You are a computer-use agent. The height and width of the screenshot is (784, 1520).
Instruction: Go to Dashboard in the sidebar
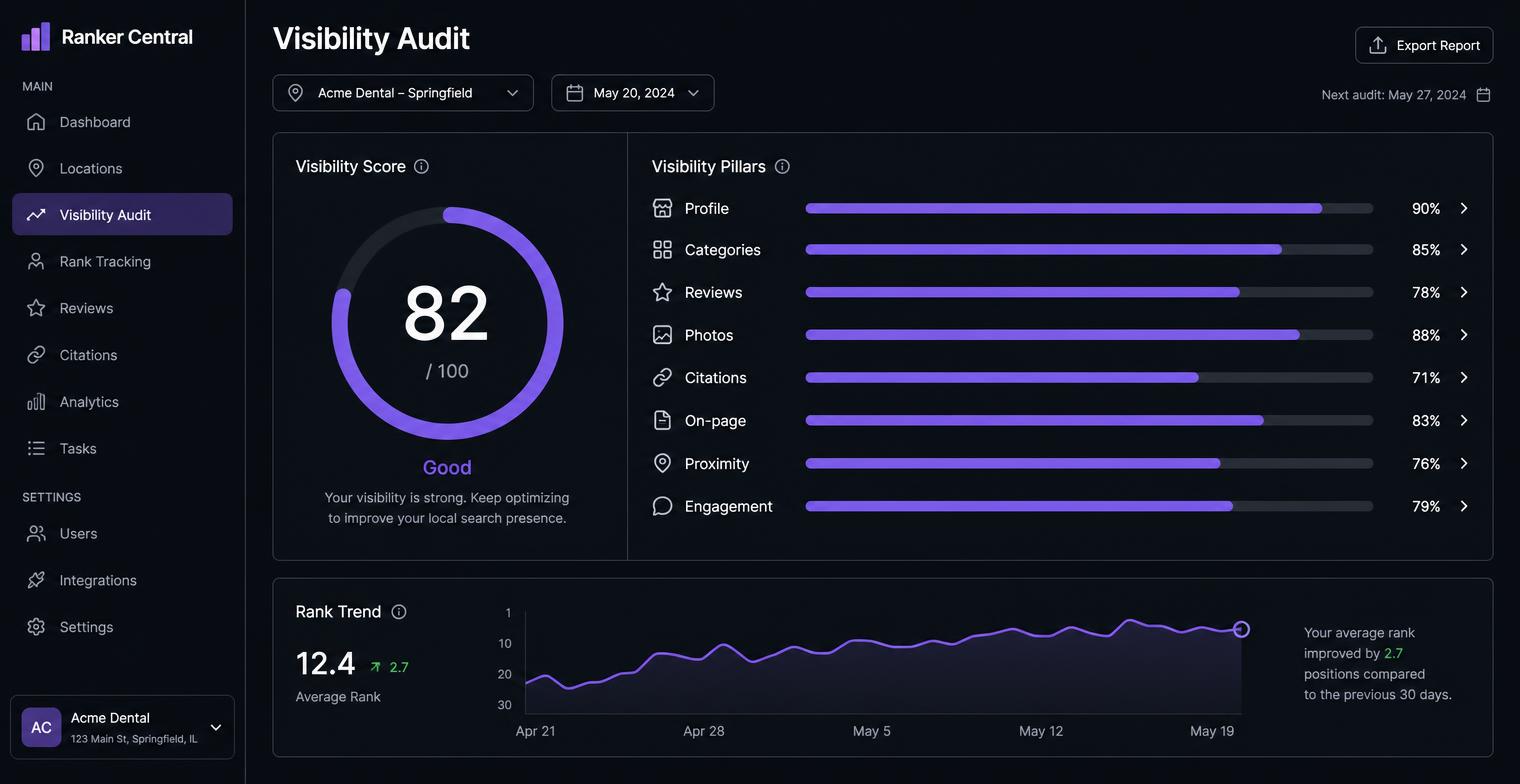click(x=122, y=122)
